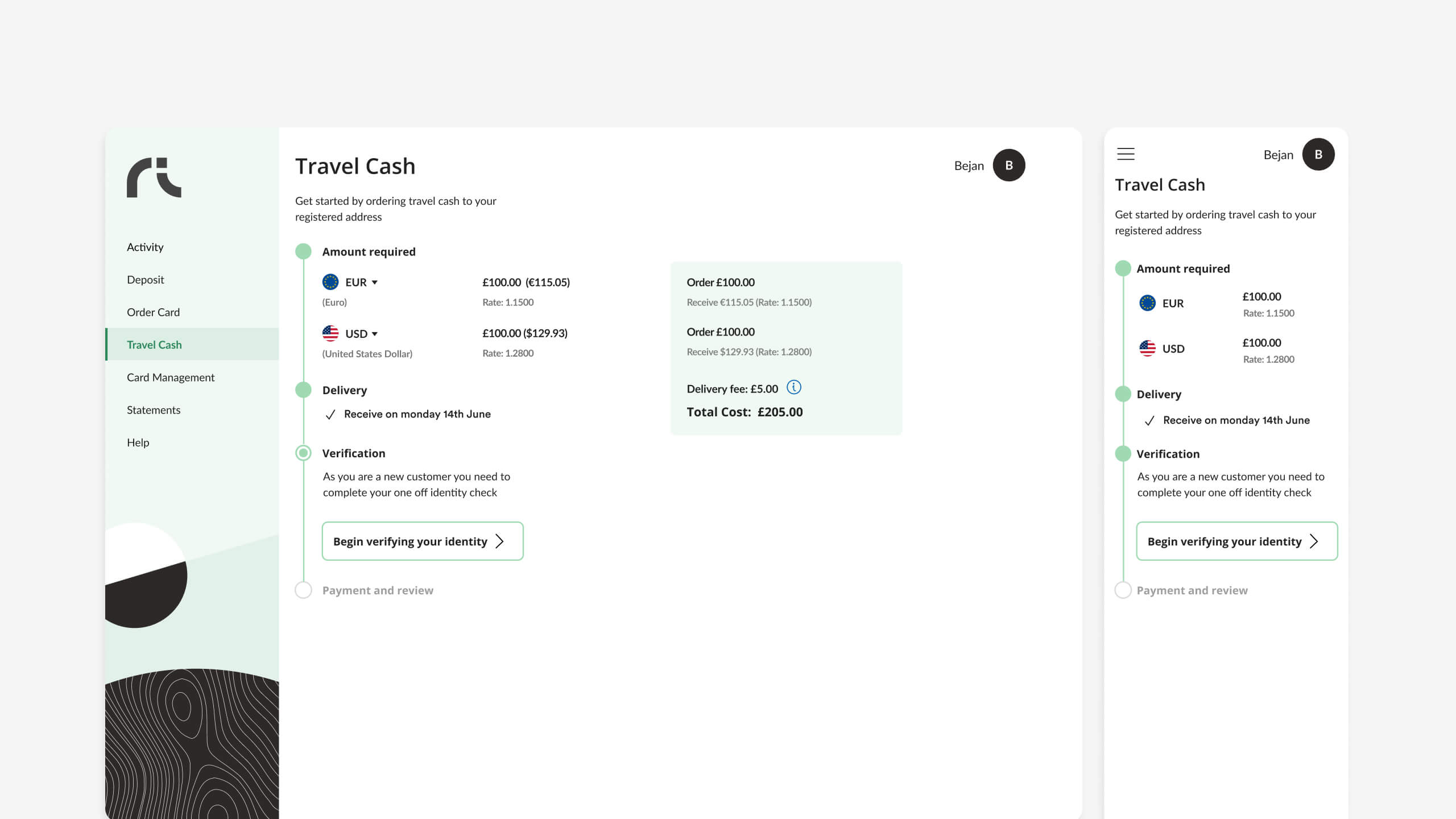1456x819 pixels.
Task: Open the Deposit page from sidebar
Action: click(146, 279)
